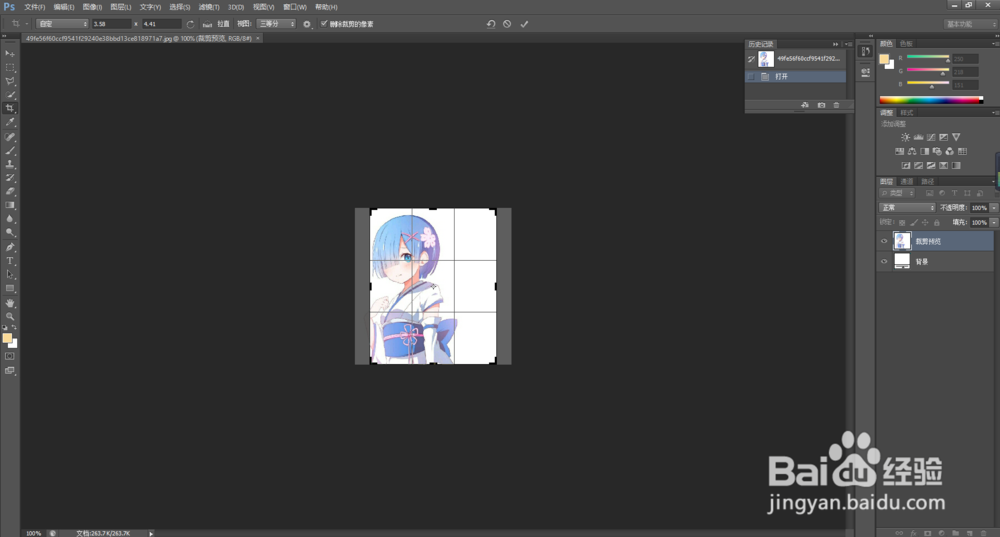Select the Eraser tool
The height and width of the screenshot is (537, 1000).
[10, 191]
